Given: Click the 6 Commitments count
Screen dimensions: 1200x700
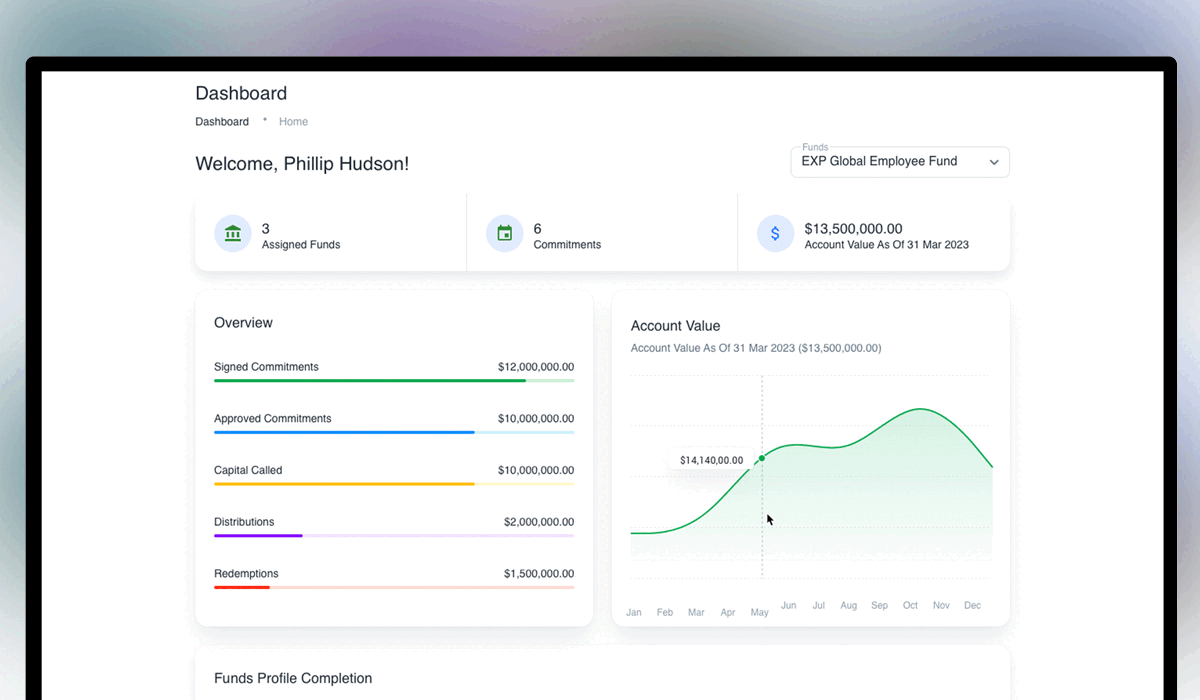Looking at the screenshot, I should click(538, 229).
